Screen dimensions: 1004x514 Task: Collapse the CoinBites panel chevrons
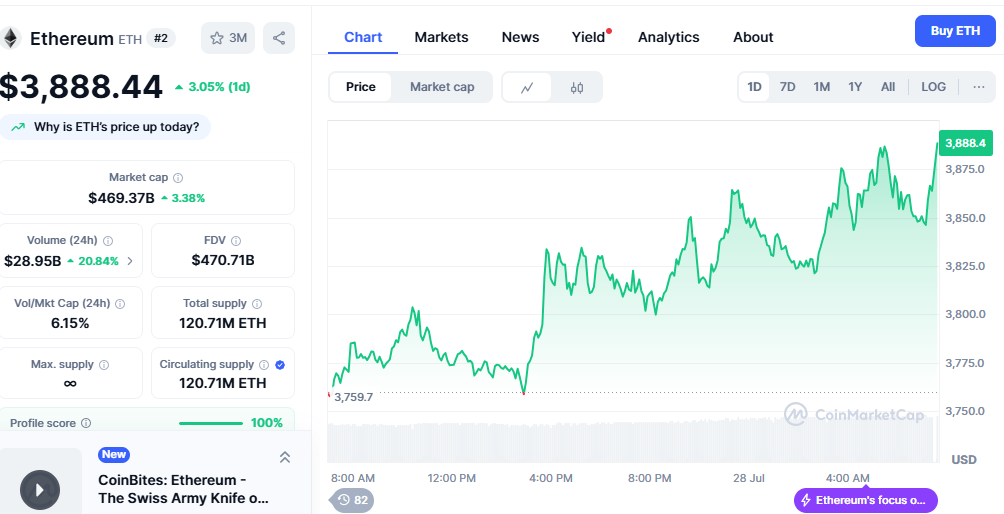[x=285, y=457]
